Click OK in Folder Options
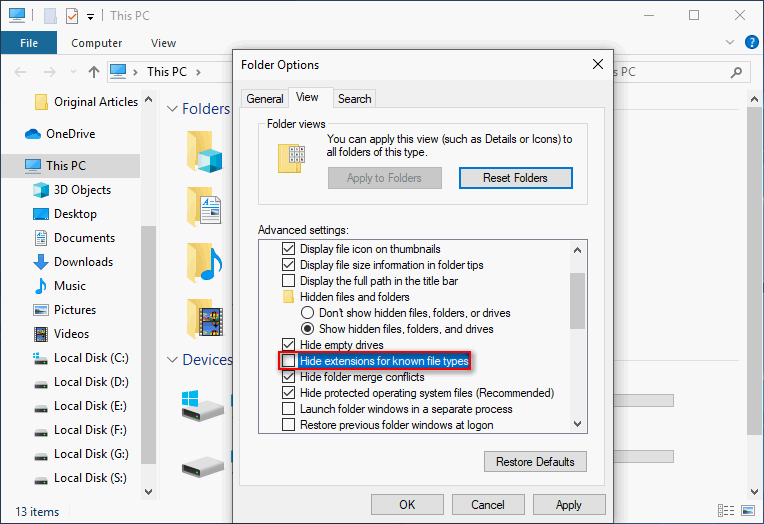 click(407, 505)
